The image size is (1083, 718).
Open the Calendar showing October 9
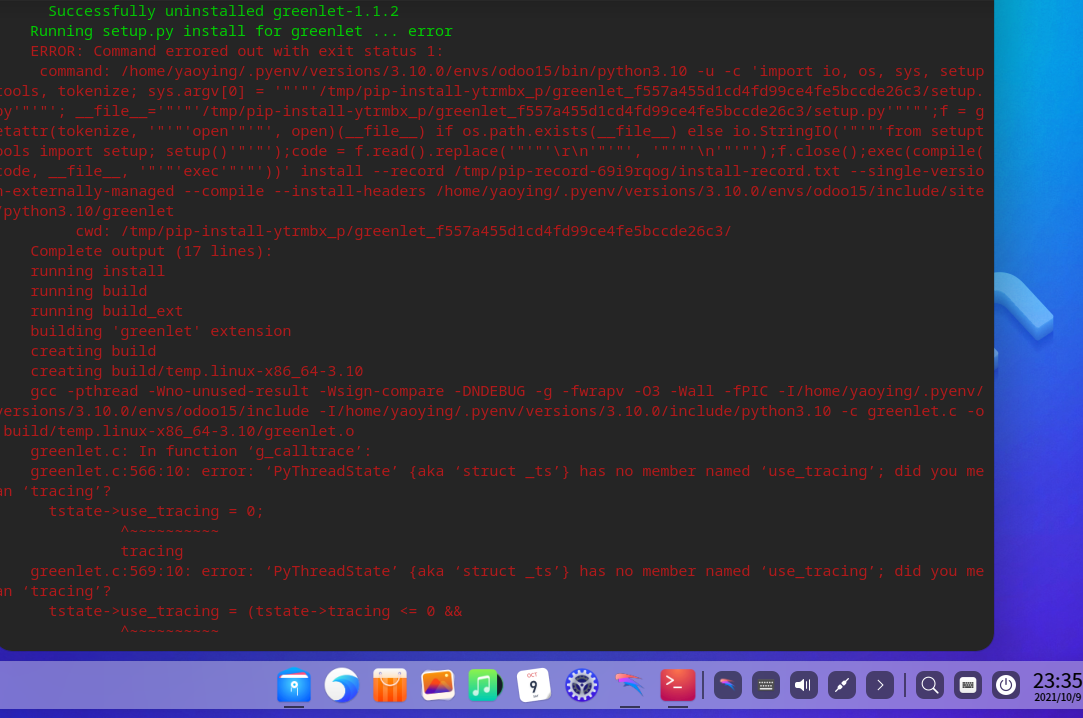[x=533, y=685]
